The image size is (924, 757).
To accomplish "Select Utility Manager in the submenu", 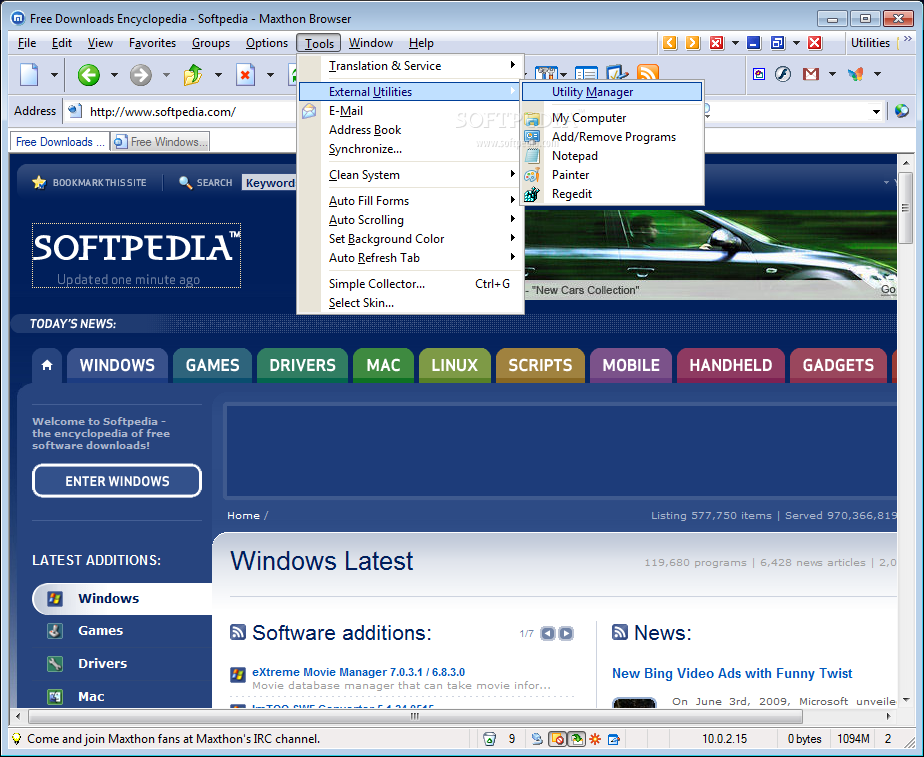I will (x=612, y=92).
